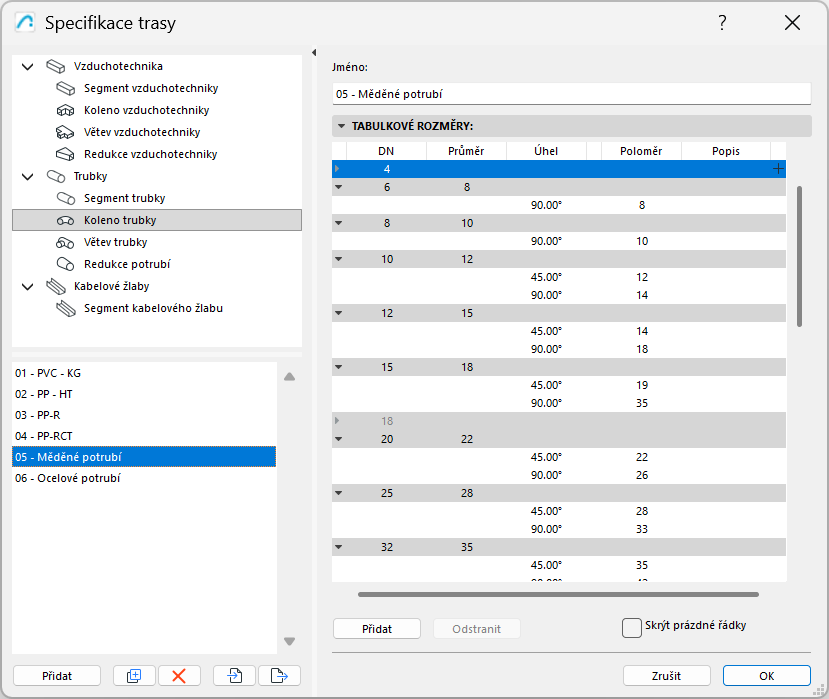Select Koleno vzduchotechniky duct elbow icon
Viewport: 829px width, 699px height.
point(66,111)
